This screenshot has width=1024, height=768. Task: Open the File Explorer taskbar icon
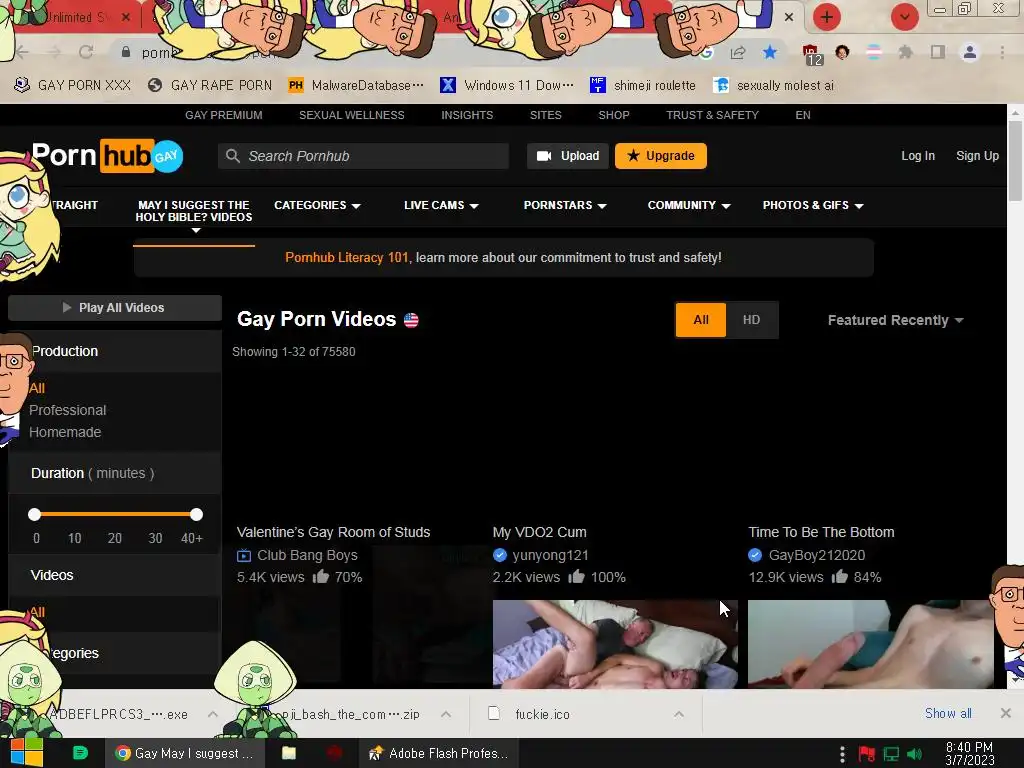tap(289, 753)
